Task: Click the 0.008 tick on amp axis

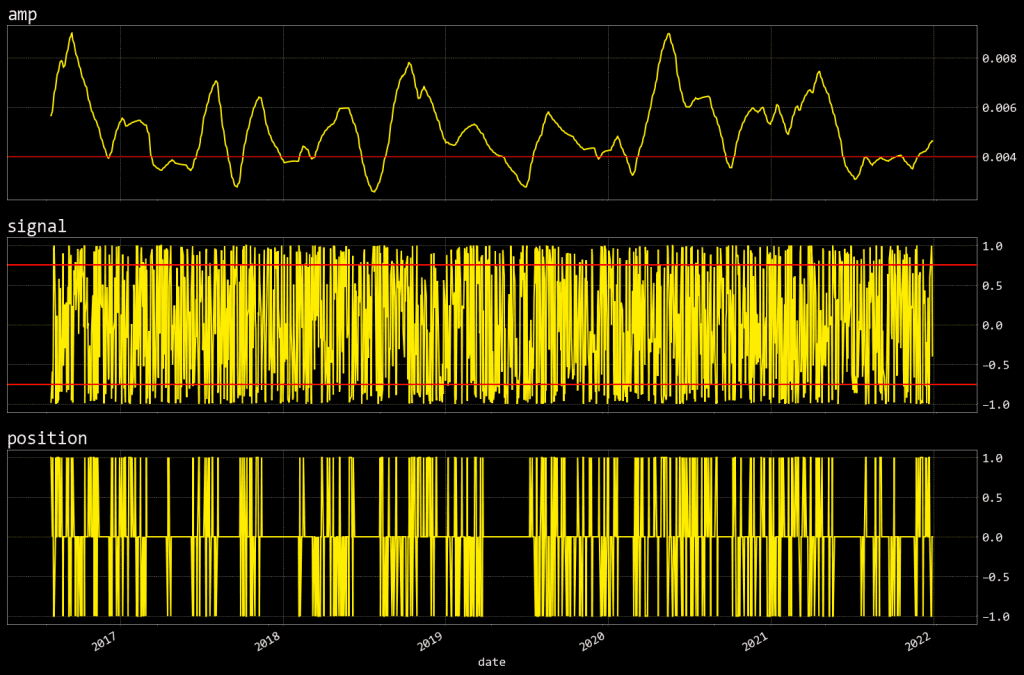Action: [x=999, y=59]
